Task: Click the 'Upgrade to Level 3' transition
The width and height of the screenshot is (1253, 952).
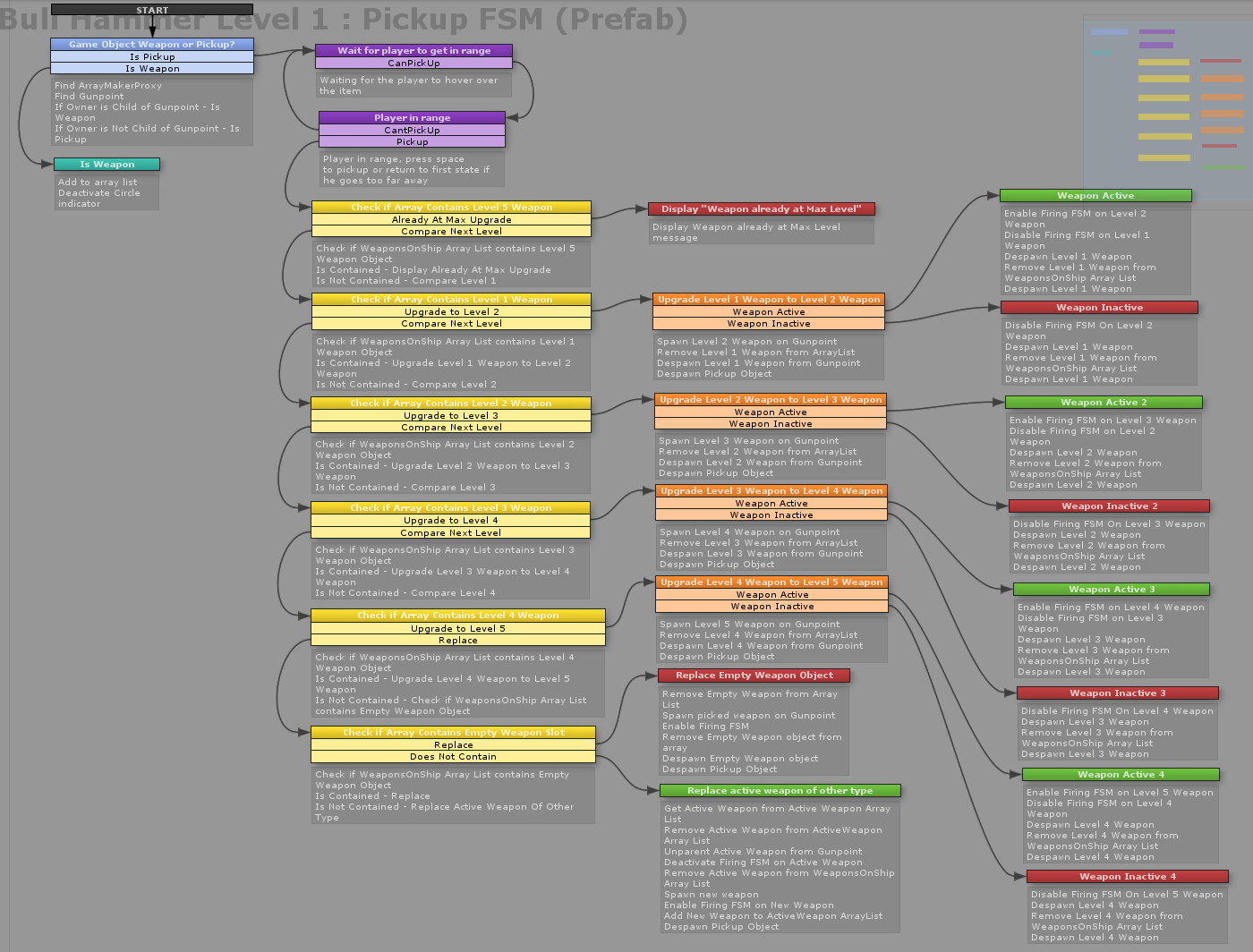Action: point(450,415)
